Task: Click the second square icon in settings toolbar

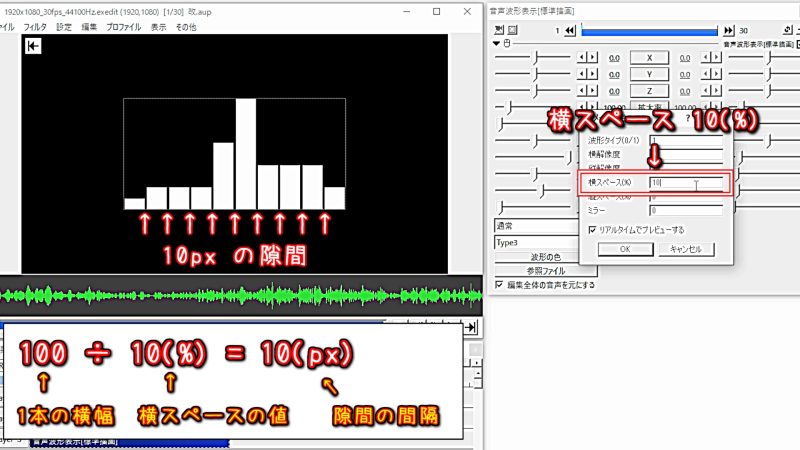Action: tap(512, 30)
